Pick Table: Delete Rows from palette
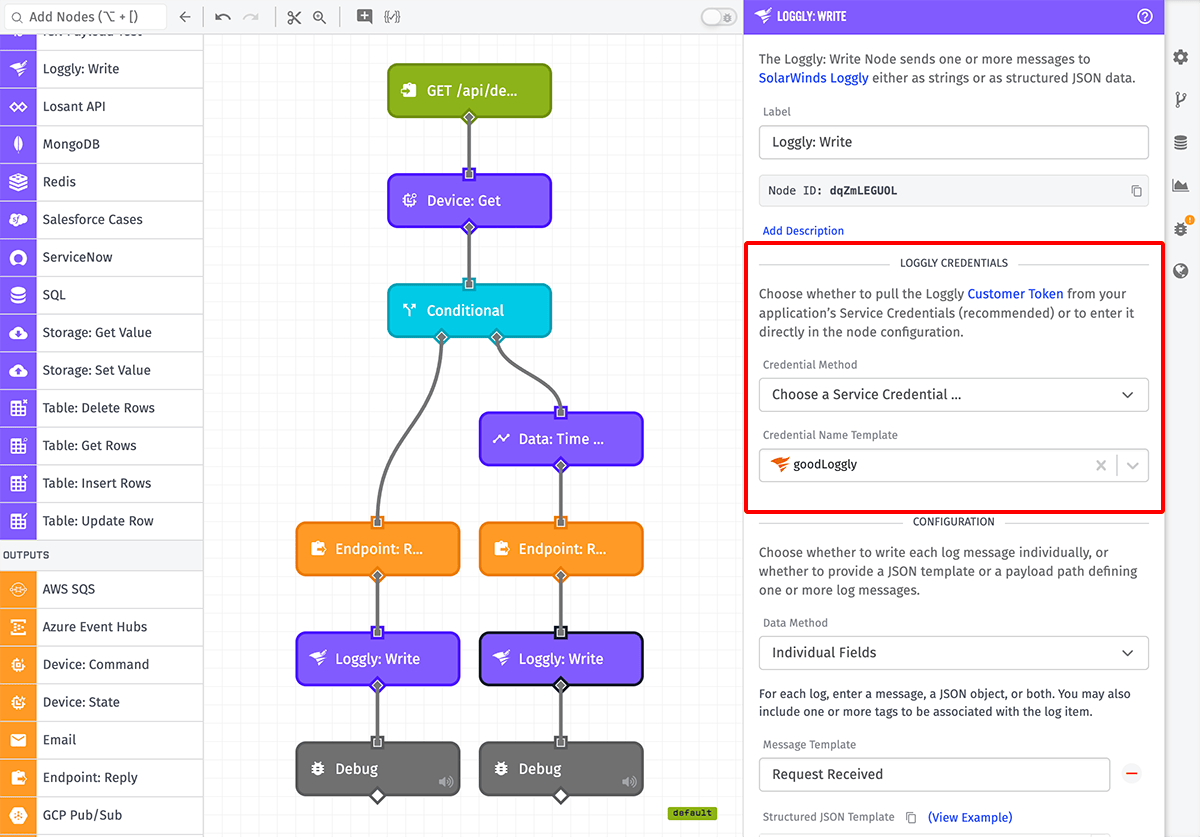The height and width of the screenshot is (837, 1200). [101, 408]
